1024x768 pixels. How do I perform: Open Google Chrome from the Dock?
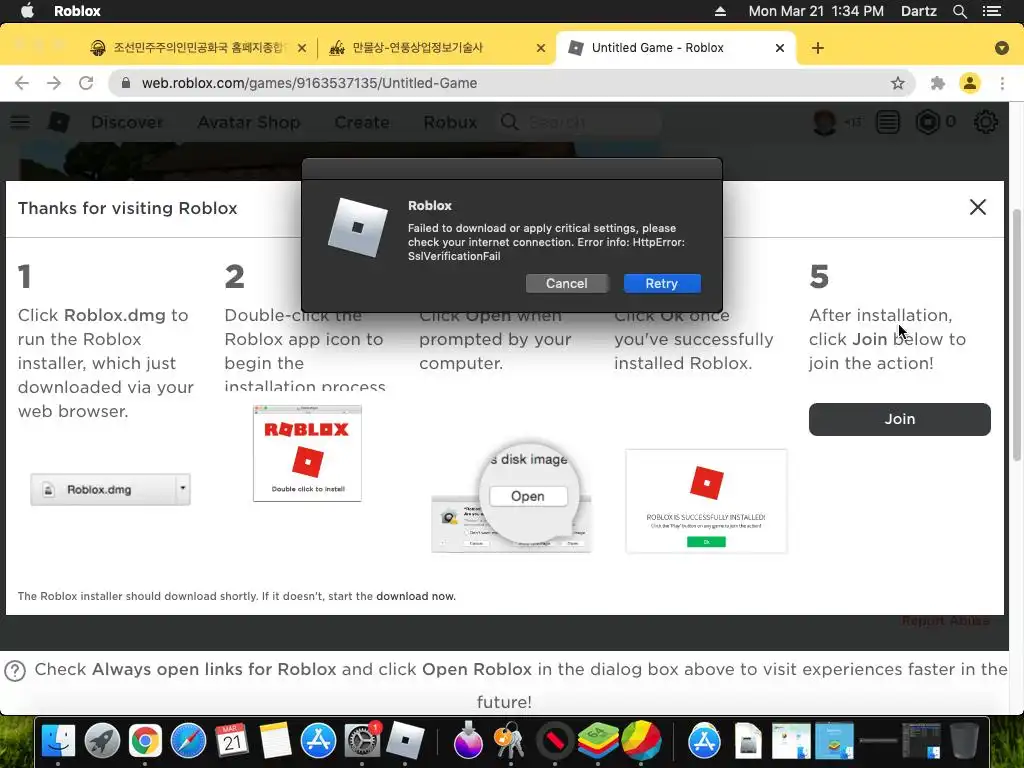click(145, 741)
